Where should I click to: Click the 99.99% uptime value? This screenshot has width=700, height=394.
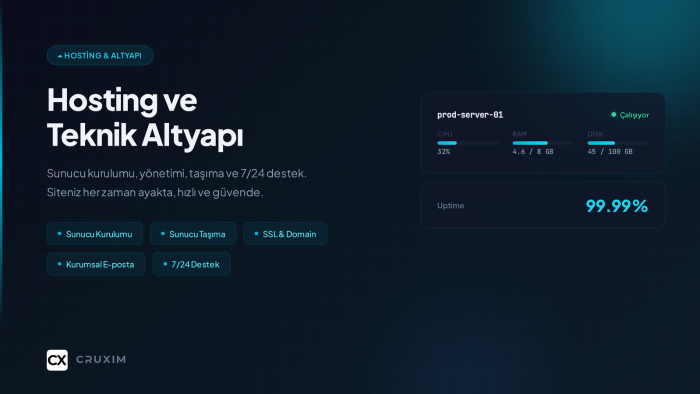[617, 206]
